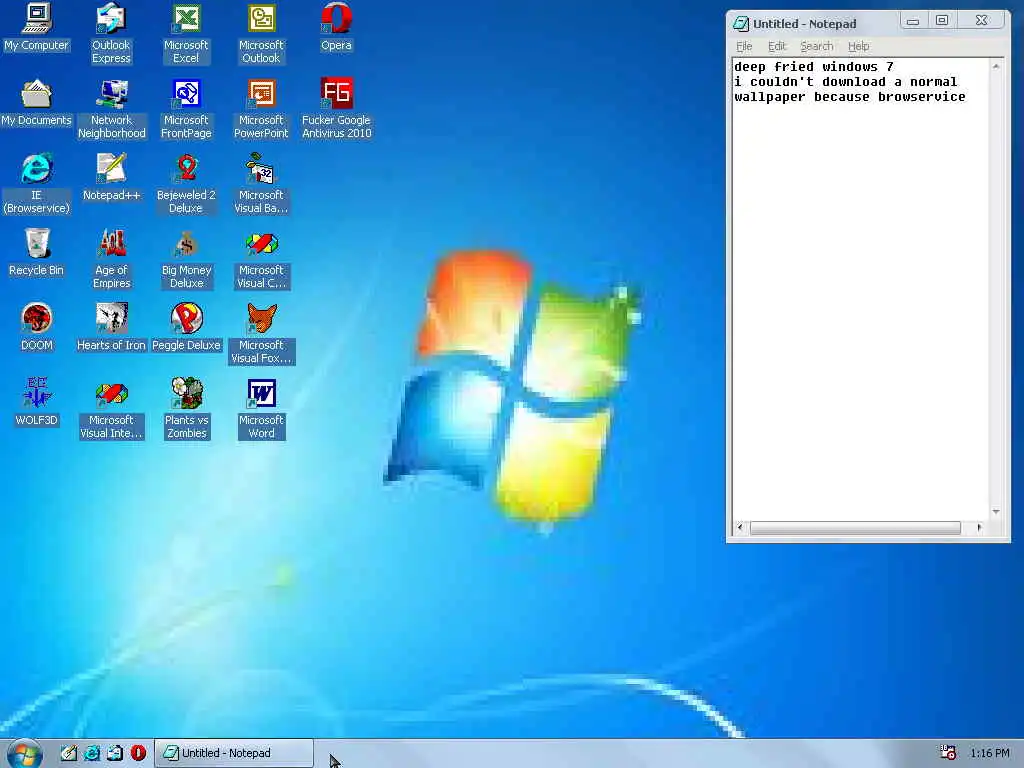The height and width of the screenshot is (768, 1024).
Task: Click the Start button orb
Action: pyautogui.click(x=25, y=754)
